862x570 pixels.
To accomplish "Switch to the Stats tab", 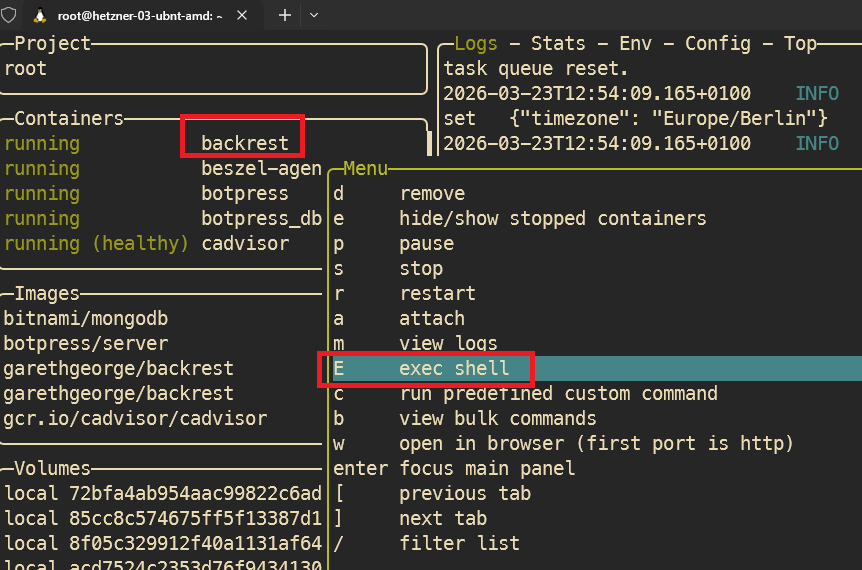I will 558,43.
